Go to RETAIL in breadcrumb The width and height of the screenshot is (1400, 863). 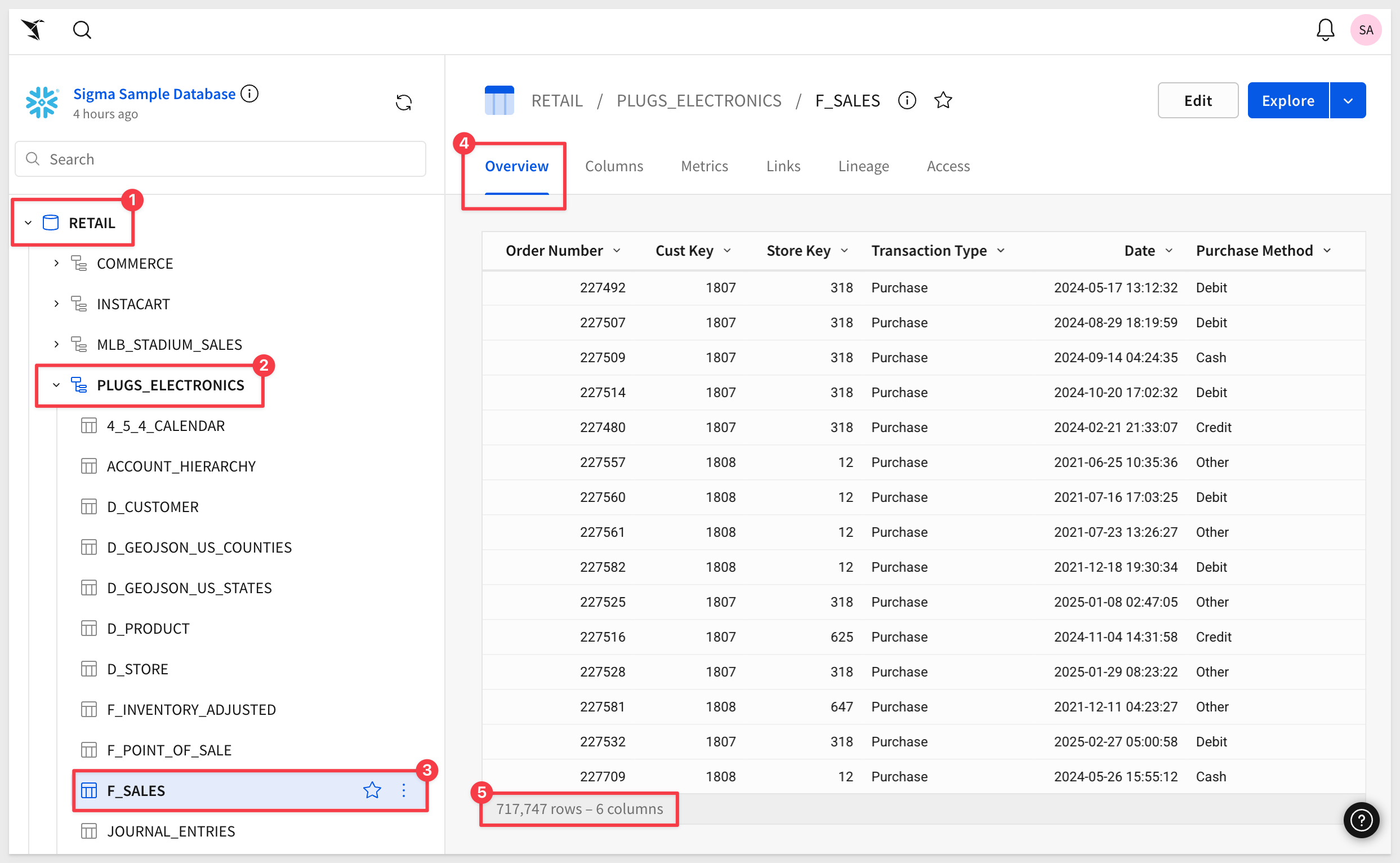coord(557,100)
